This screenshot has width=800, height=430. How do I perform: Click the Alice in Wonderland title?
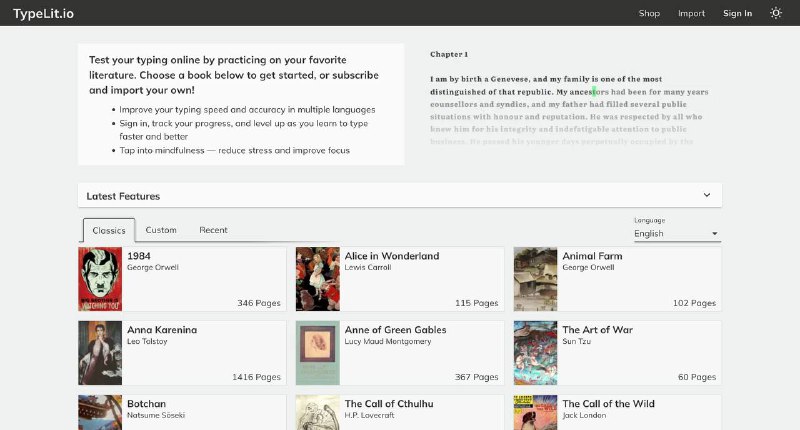(x=392, y=256)
